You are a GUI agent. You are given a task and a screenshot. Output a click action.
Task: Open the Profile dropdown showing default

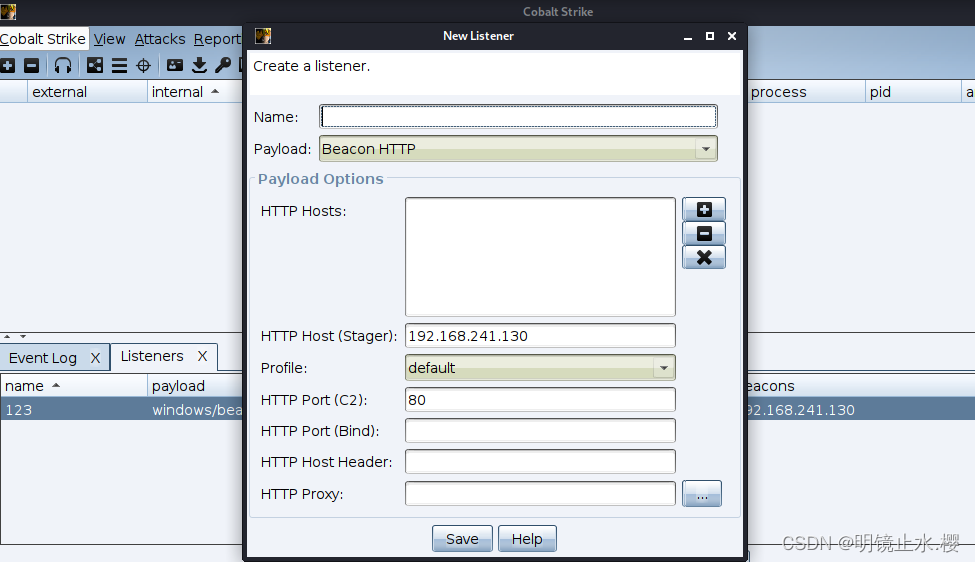[x=540, y=367]
